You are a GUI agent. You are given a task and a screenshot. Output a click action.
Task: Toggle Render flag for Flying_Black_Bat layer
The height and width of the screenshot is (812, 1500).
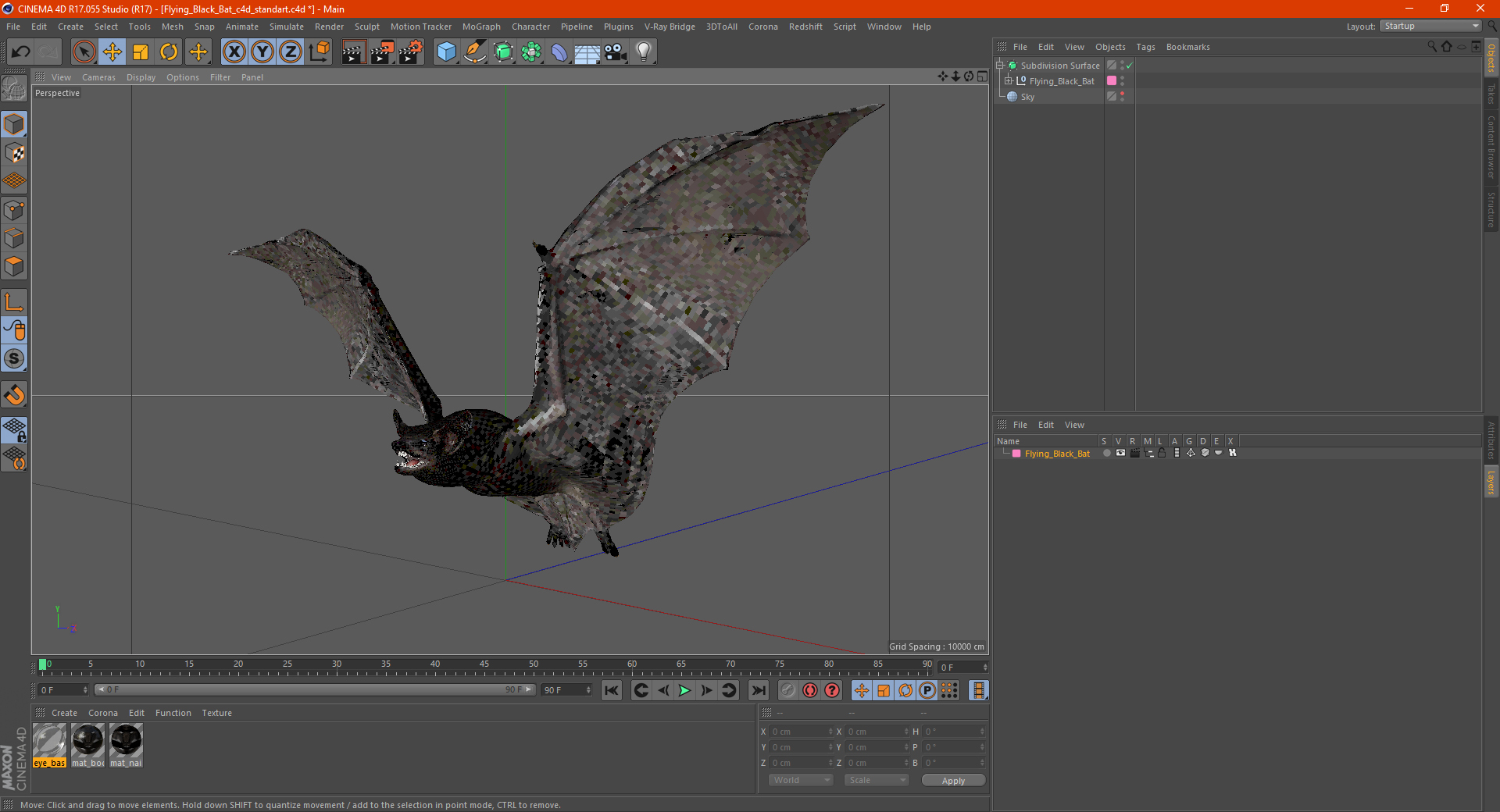[x=1134, y=453]
